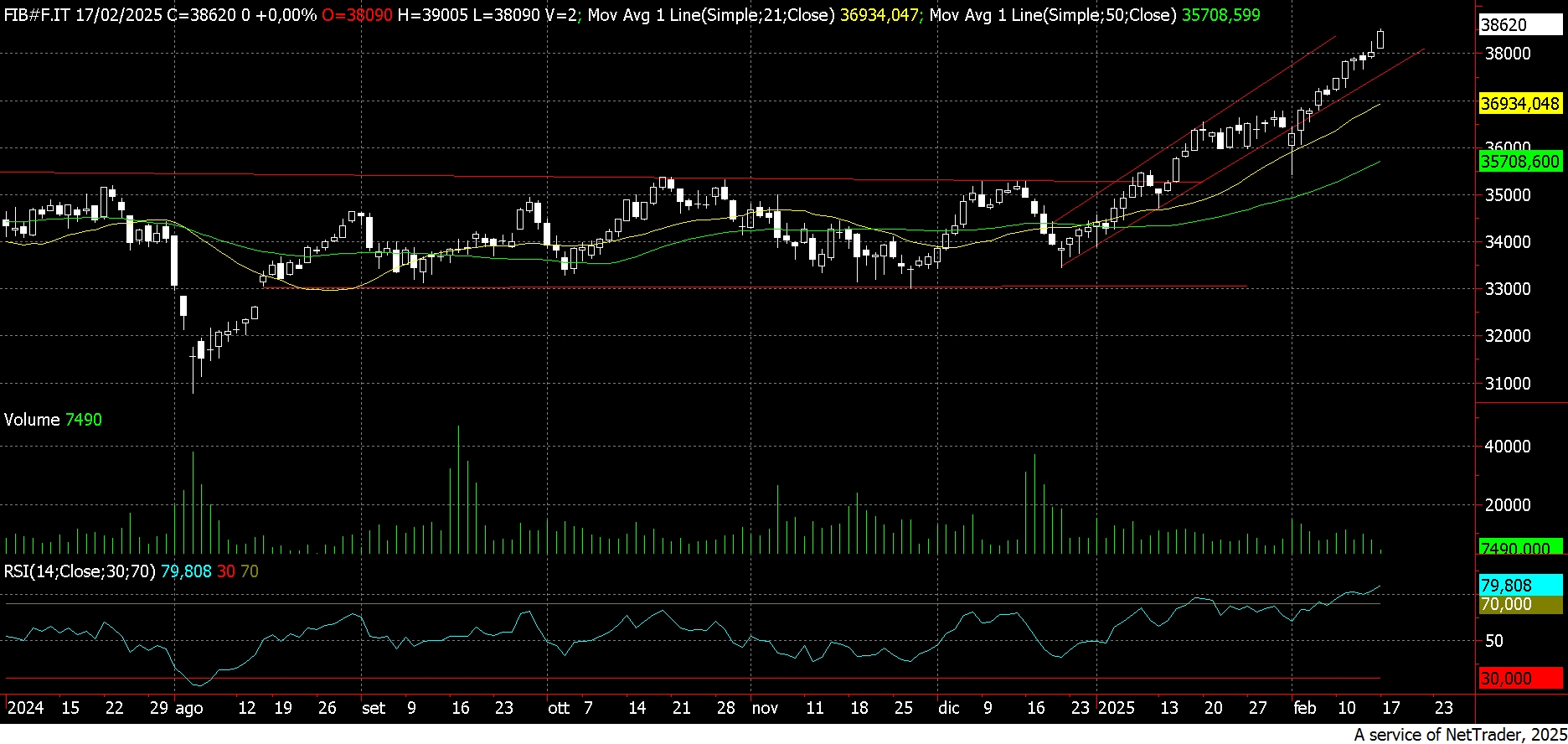
Task: Click the 50-period Mov Avg value 35708,599
Action: click(x=1220, y=15)
